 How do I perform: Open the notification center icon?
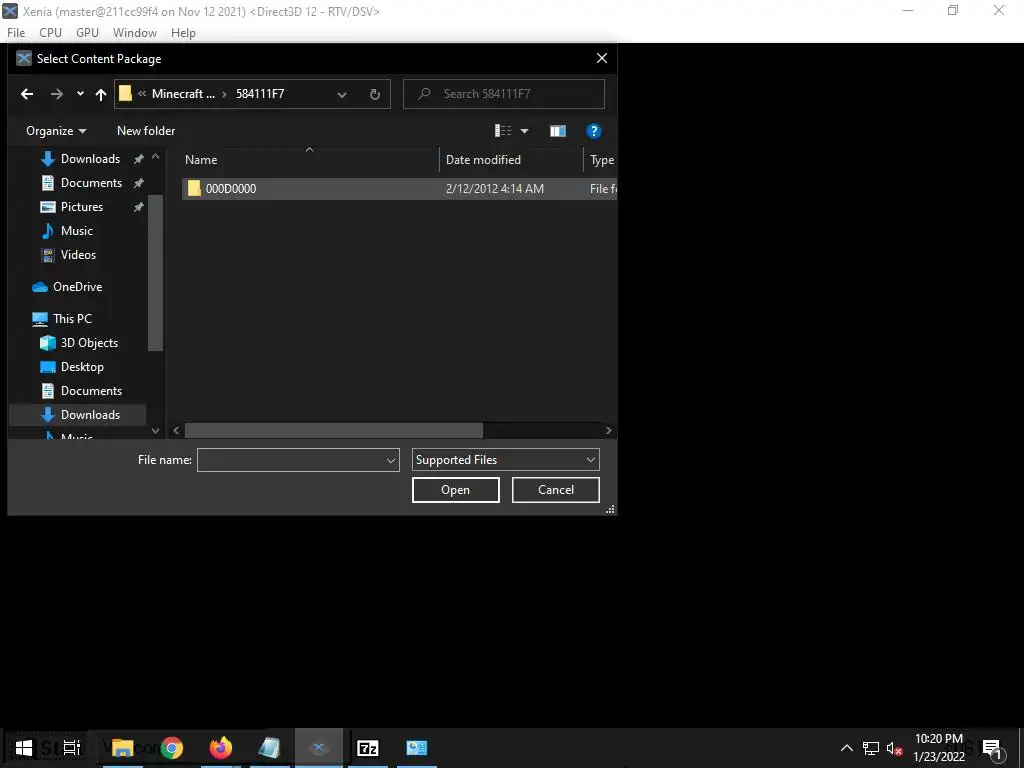991,748
